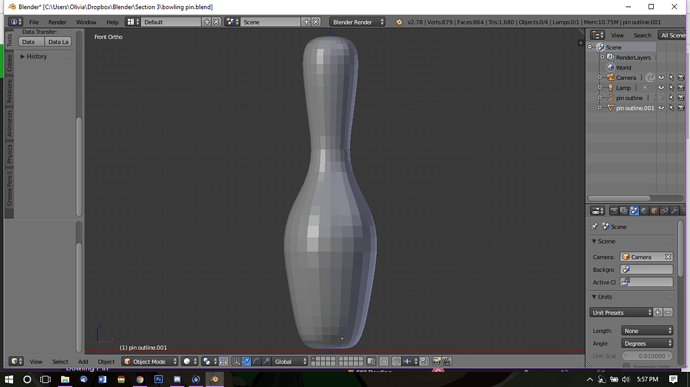This screenshot has height=387, width=690.
Task: Click the OpenGL render image icon
Action: [437, 361]
